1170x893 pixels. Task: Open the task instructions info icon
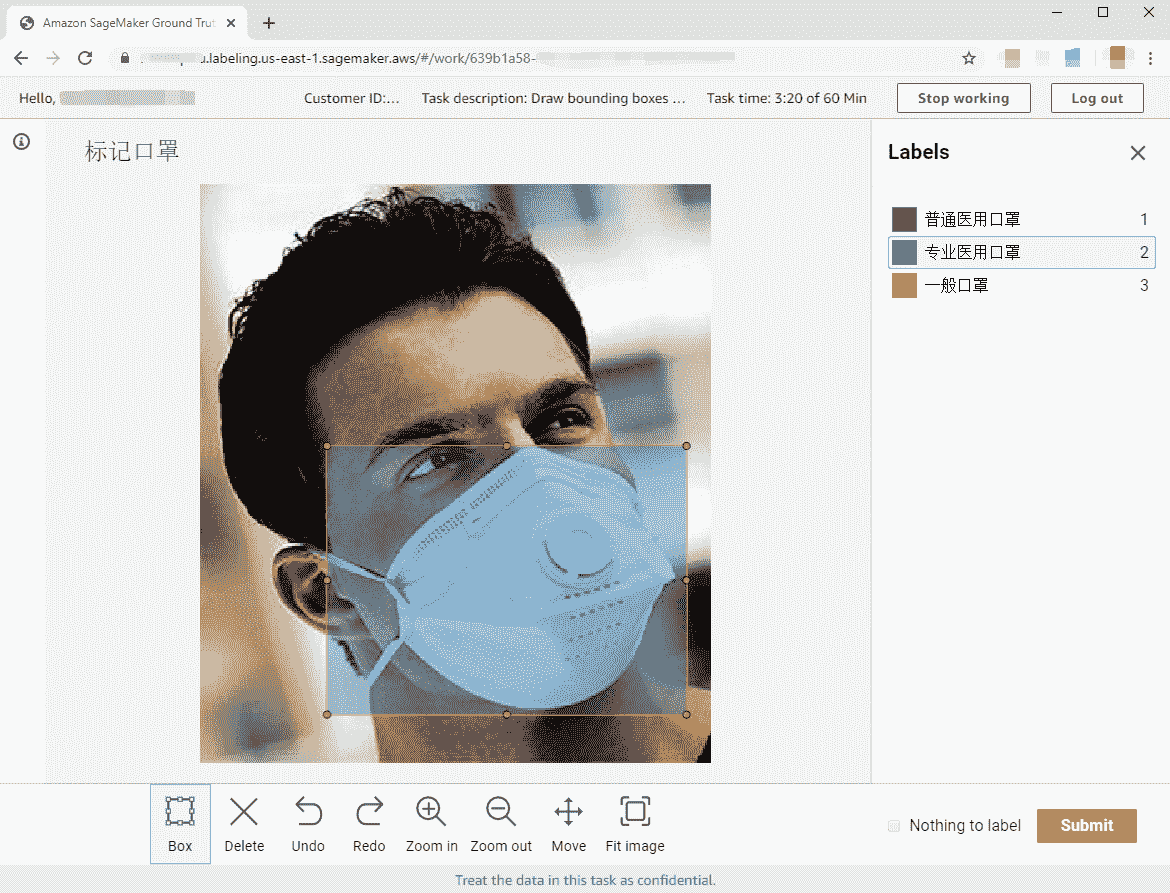coord(22,141)
